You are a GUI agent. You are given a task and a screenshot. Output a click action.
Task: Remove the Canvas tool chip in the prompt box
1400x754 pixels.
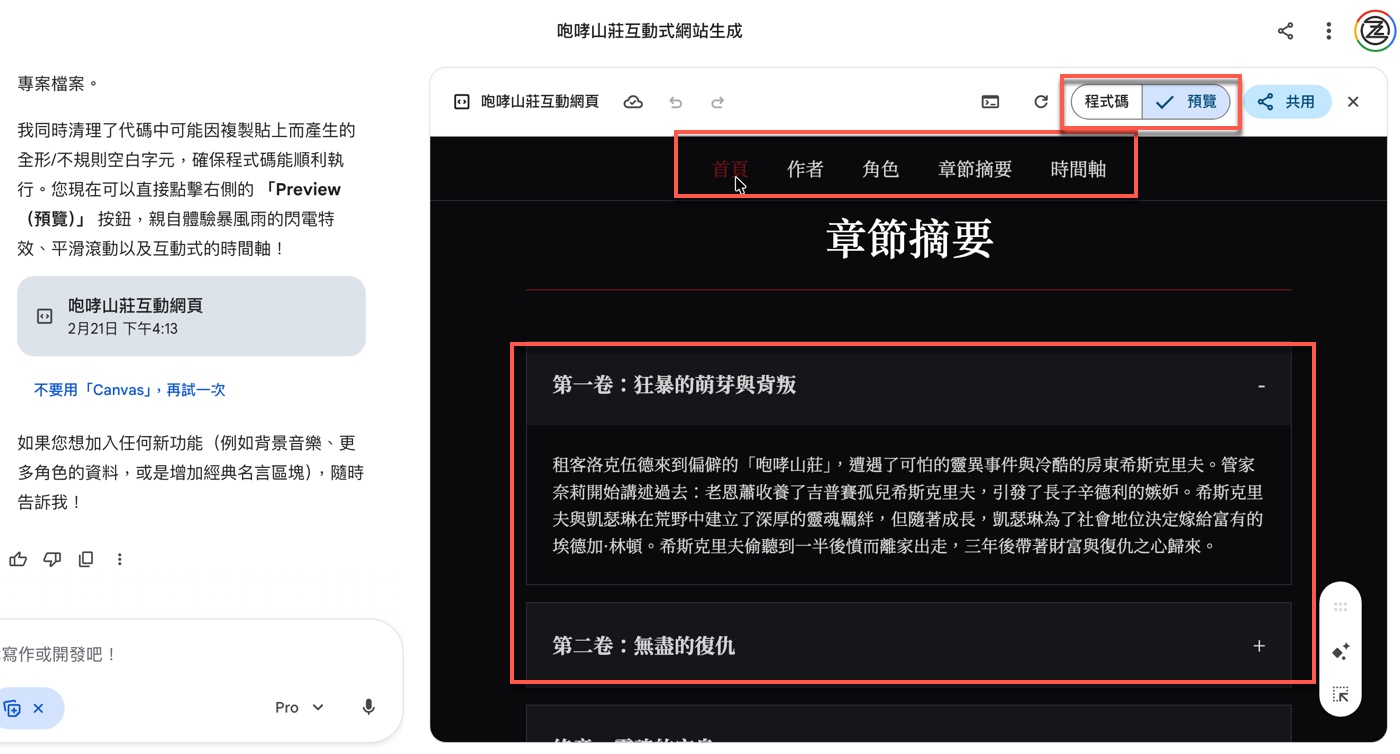(38, 708)
